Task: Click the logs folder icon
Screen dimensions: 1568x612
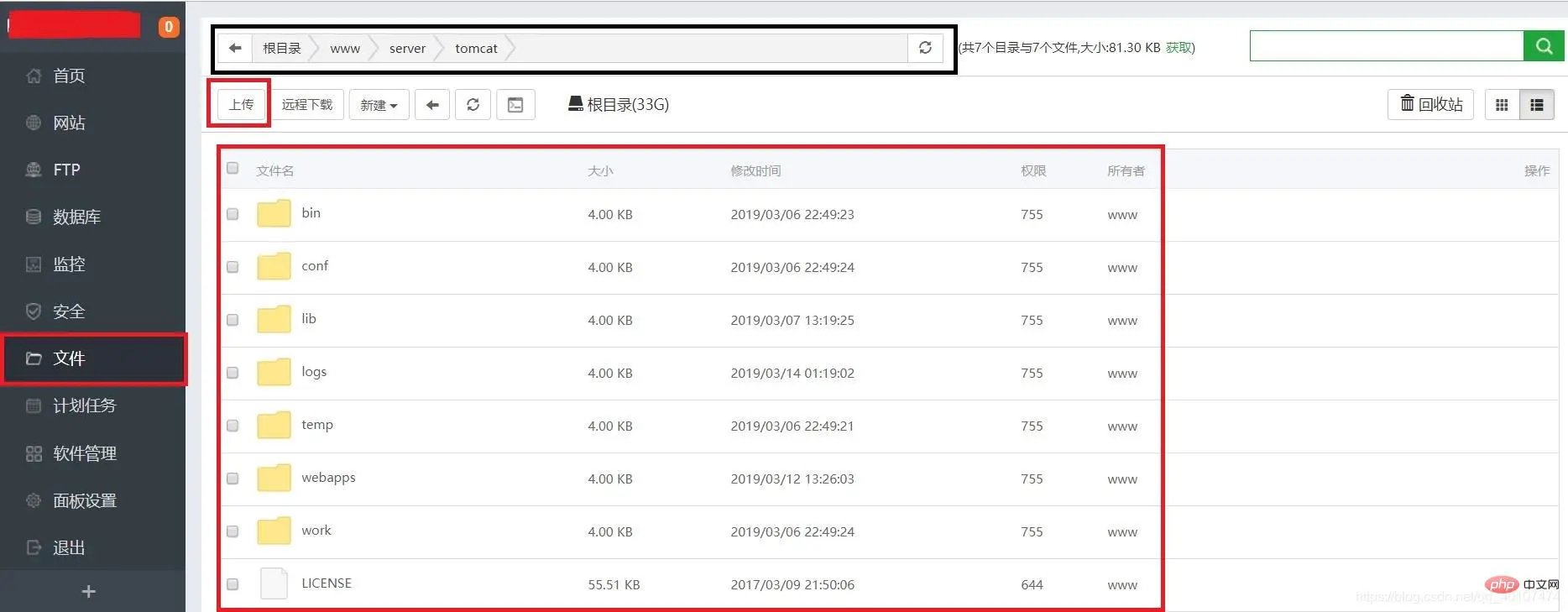Action: tap(274, 372)
